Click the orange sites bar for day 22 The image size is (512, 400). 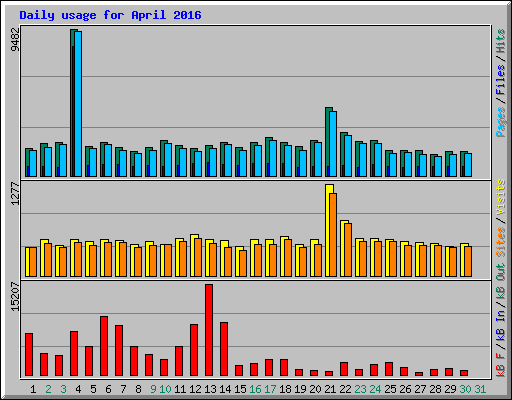tap(348, 250)
